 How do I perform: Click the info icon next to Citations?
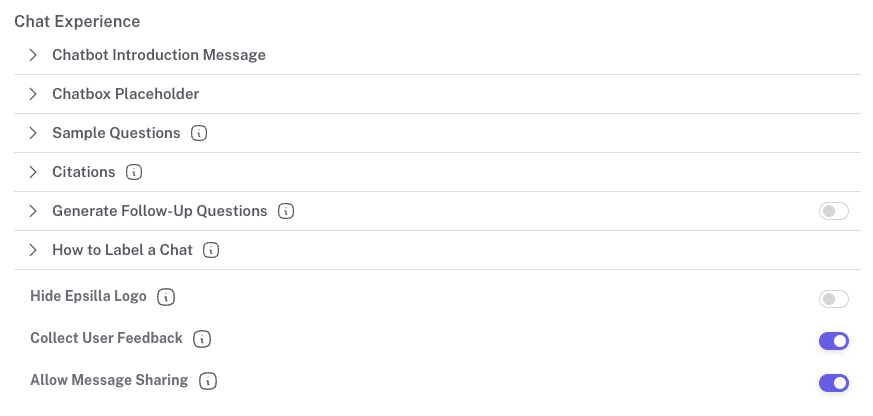(134, 172)
